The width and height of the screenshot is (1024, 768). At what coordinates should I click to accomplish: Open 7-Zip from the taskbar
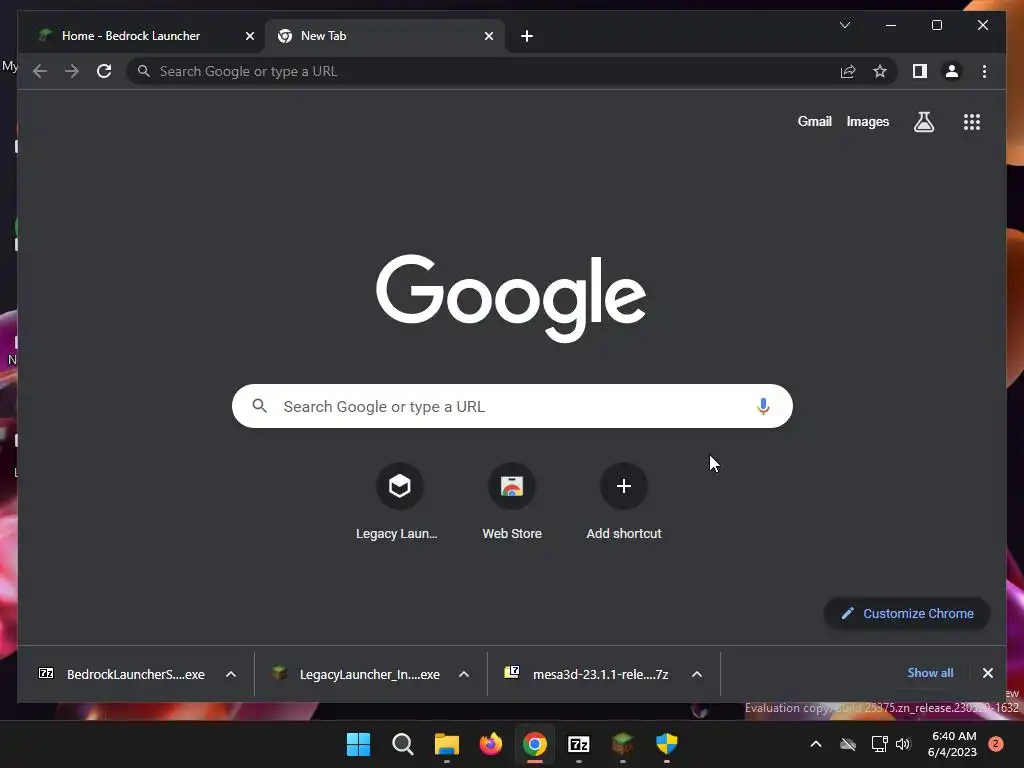point(579,744)
